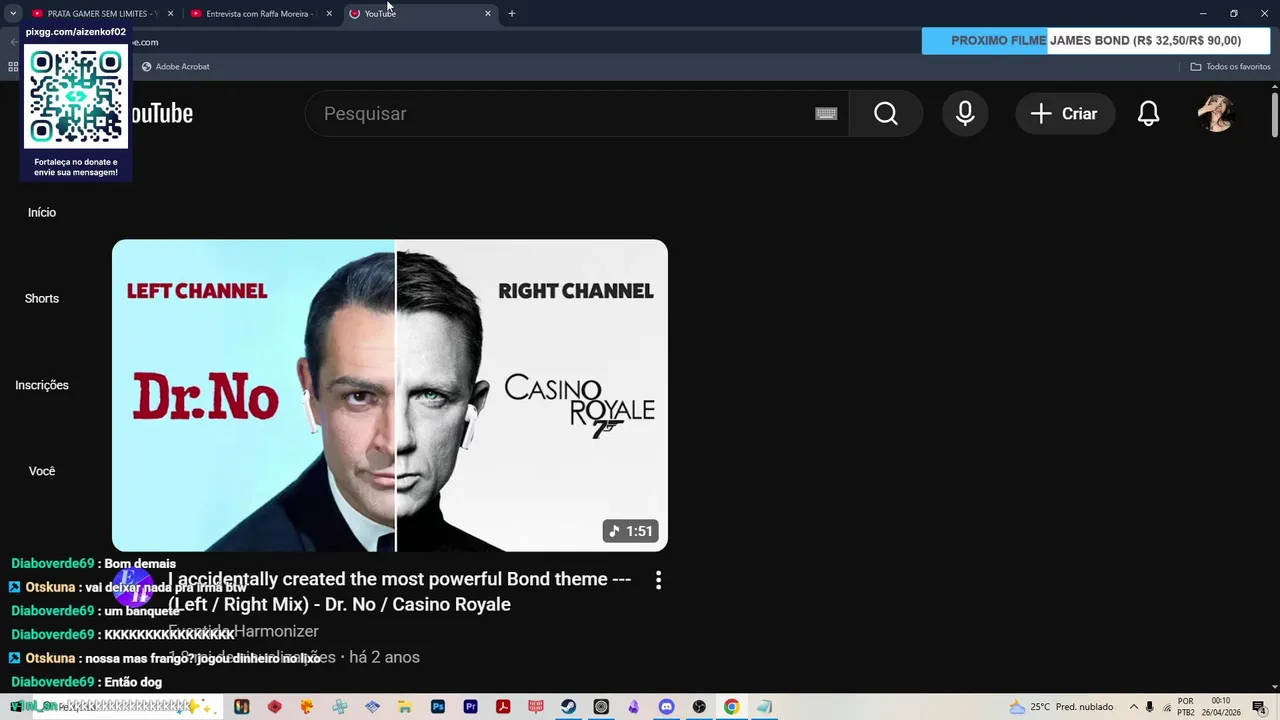Open the three-dot menu beside the Bond theme title

click(x=658, y=580)
